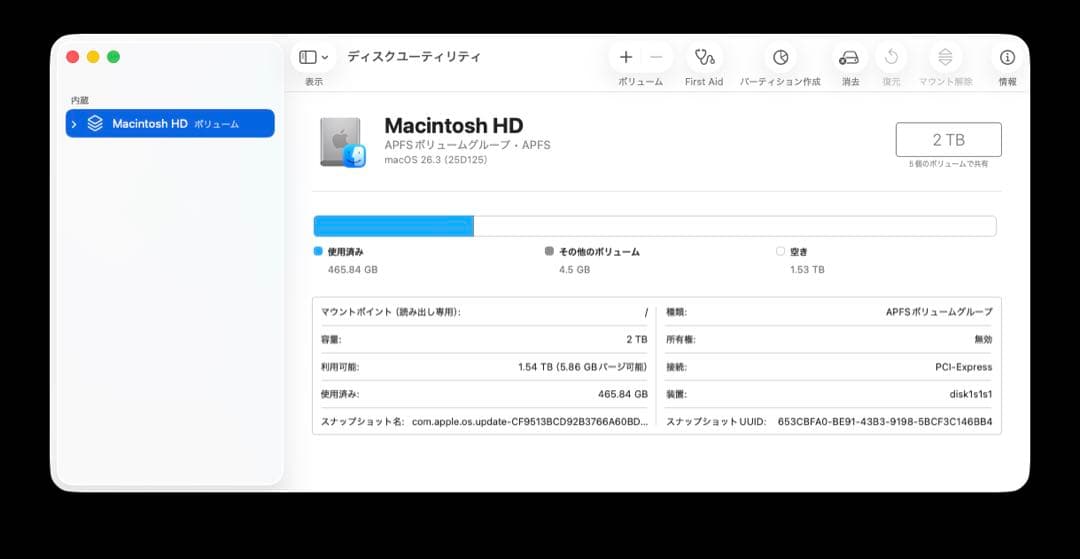1080x559 pixels.
Task: Click the マウント解除 unmount icon
Action: tap(945, 57)
